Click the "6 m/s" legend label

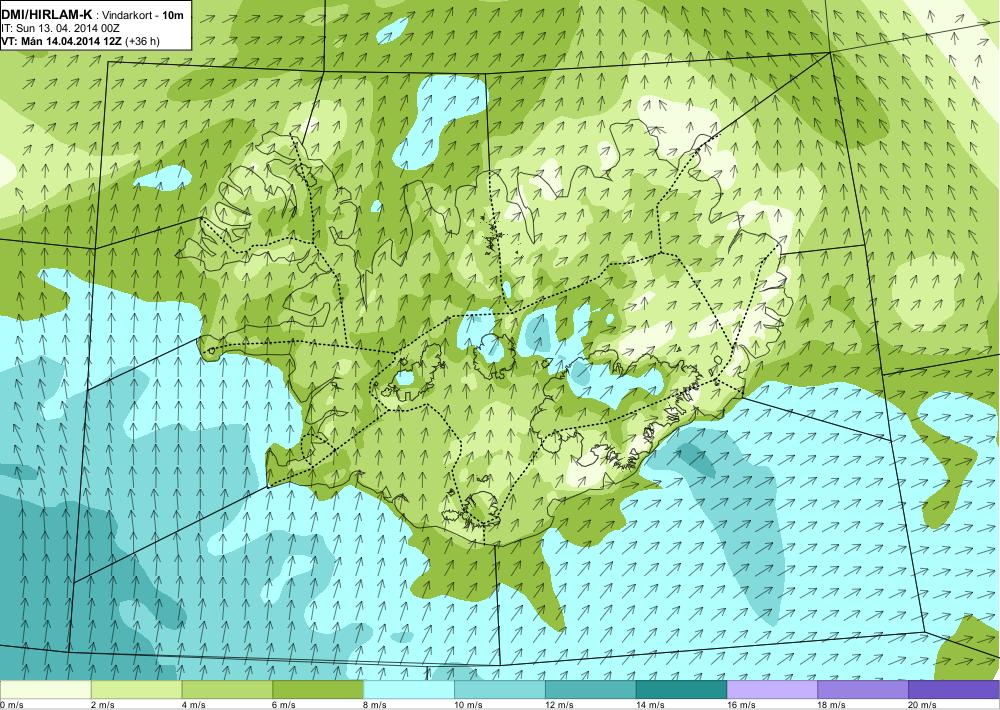pyautogui.click(x=284, y=705)
